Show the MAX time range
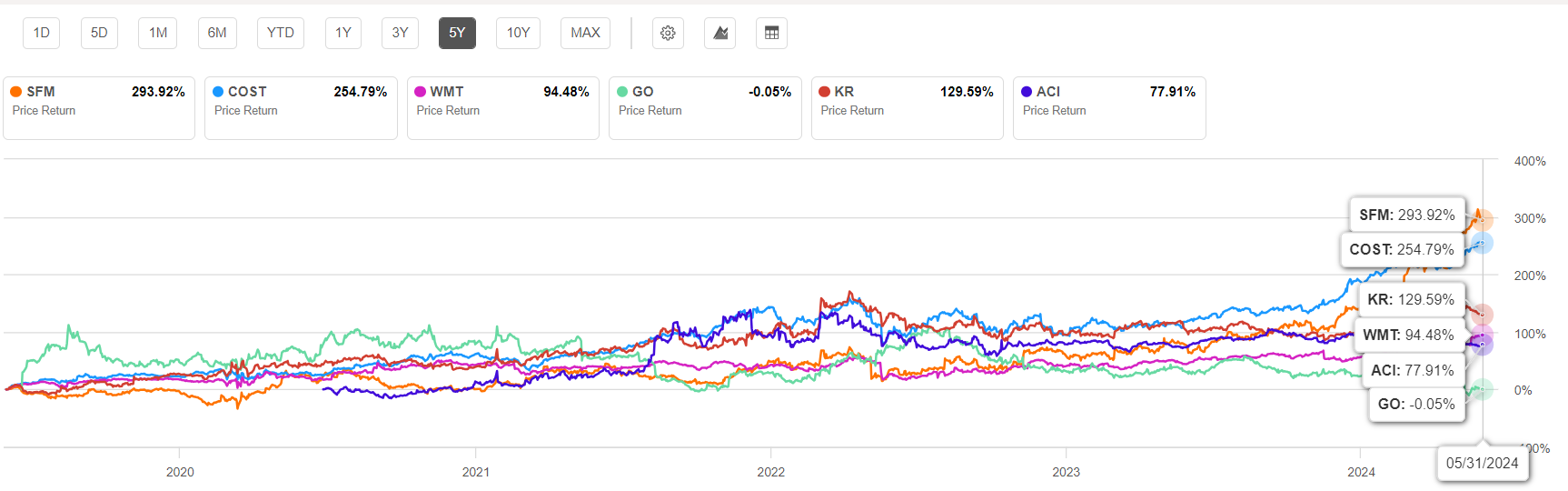The width and height of the screenshot is (1568, 491). tap(585, 34)
